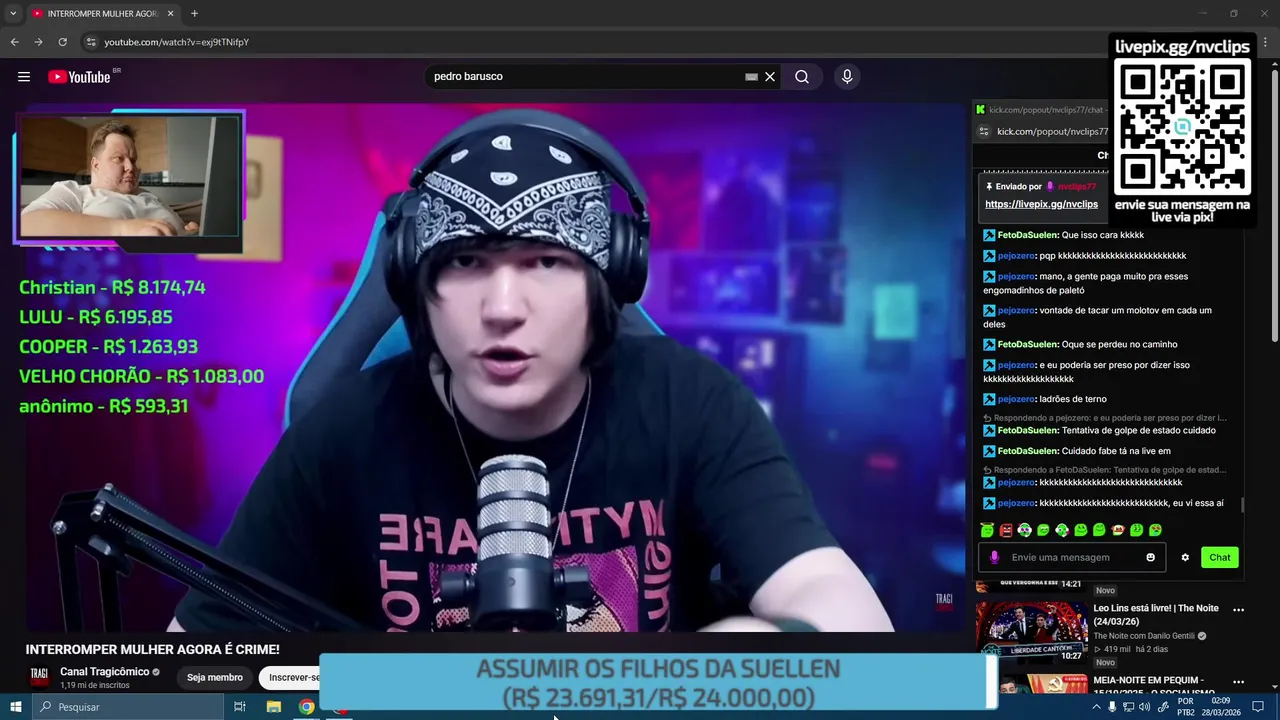Open the YouTube hamburger guide menu
This screenshot has height=720, width=1280.
click(x=24, y=77)
